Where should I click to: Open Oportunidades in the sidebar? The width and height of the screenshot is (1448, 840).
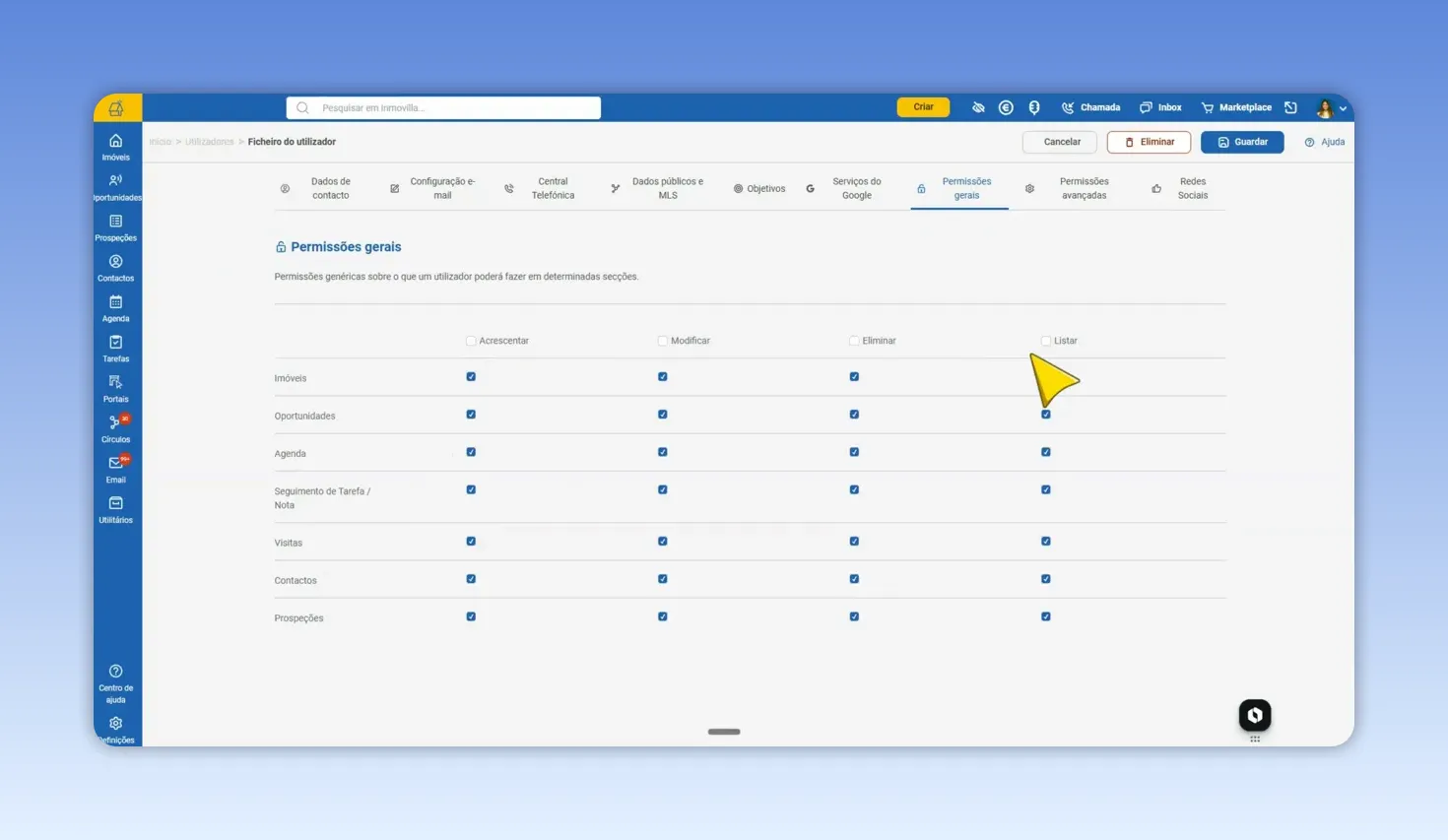[x=115, y=187]
